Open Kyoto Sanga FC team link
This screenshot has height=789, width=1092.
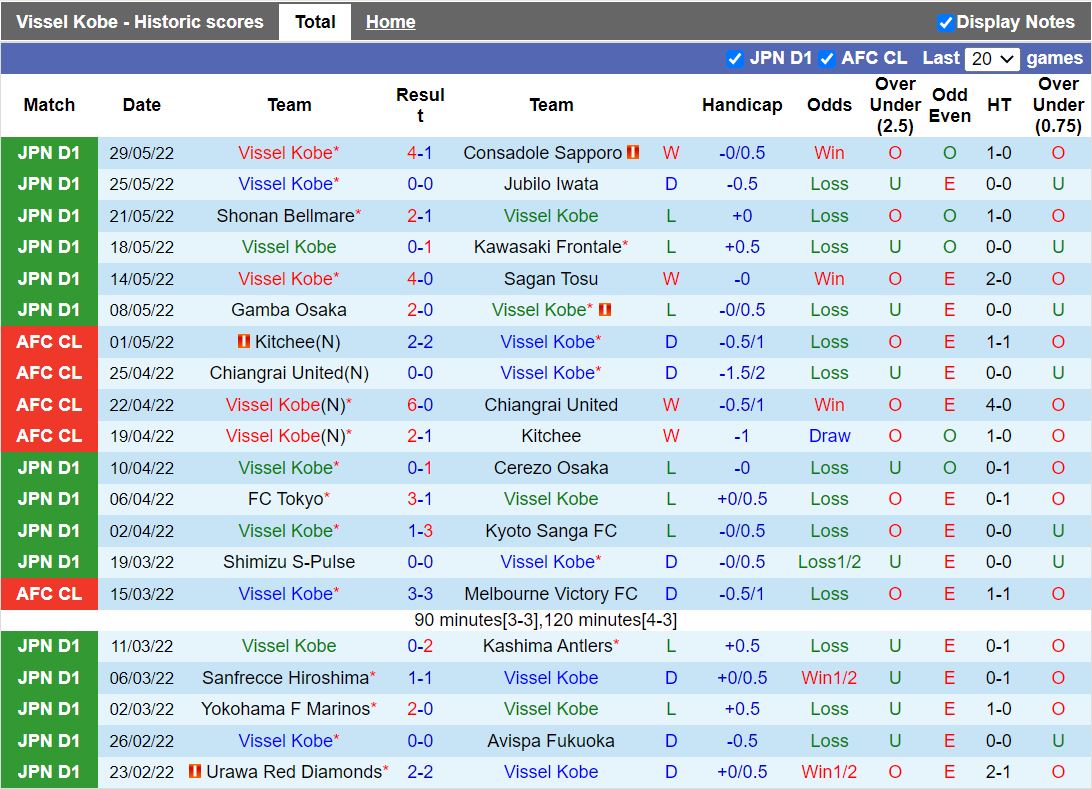coord(551,531)
